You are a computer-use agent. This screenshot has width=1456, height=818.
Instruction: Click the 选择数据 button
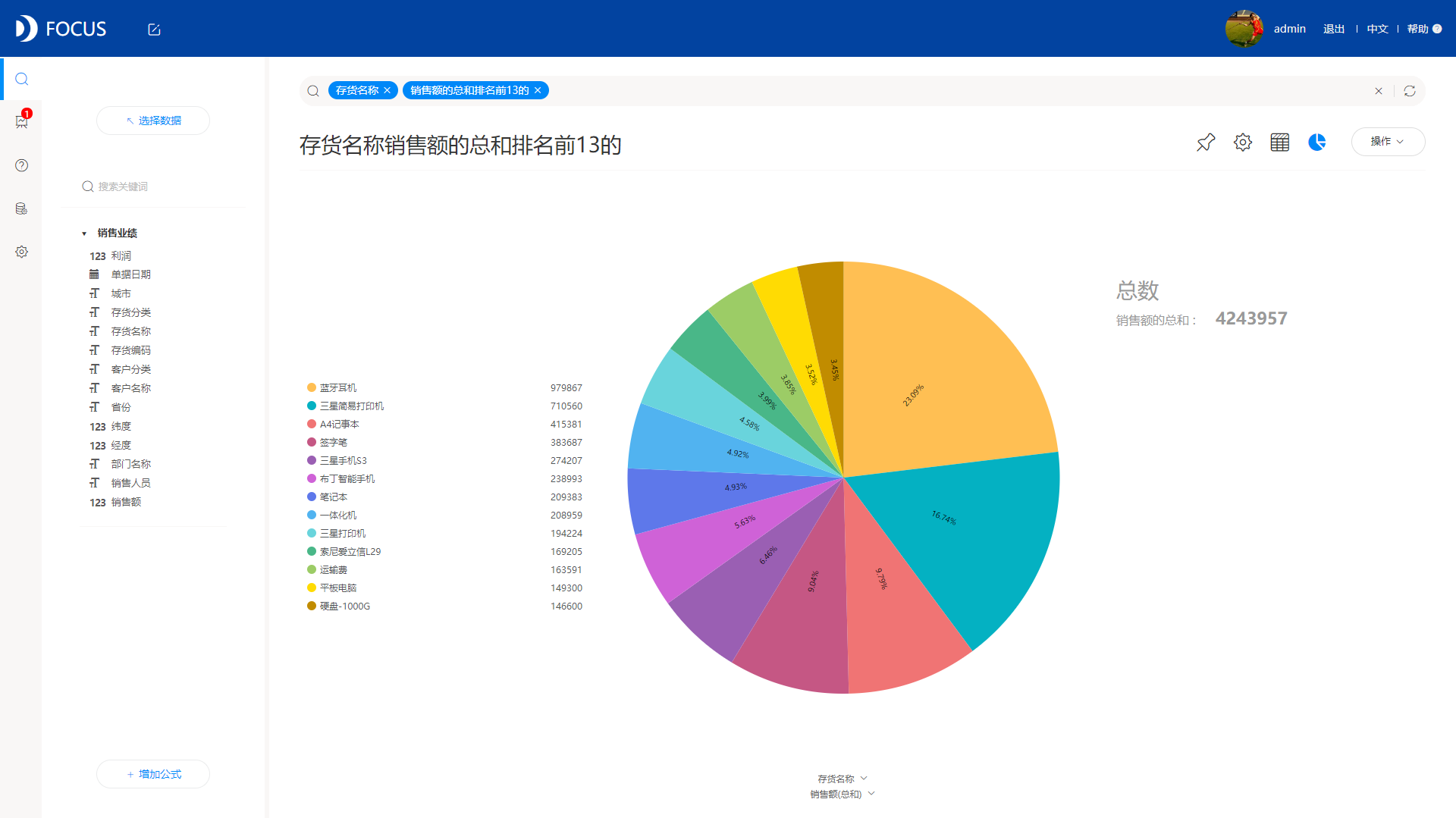[153, 121]
